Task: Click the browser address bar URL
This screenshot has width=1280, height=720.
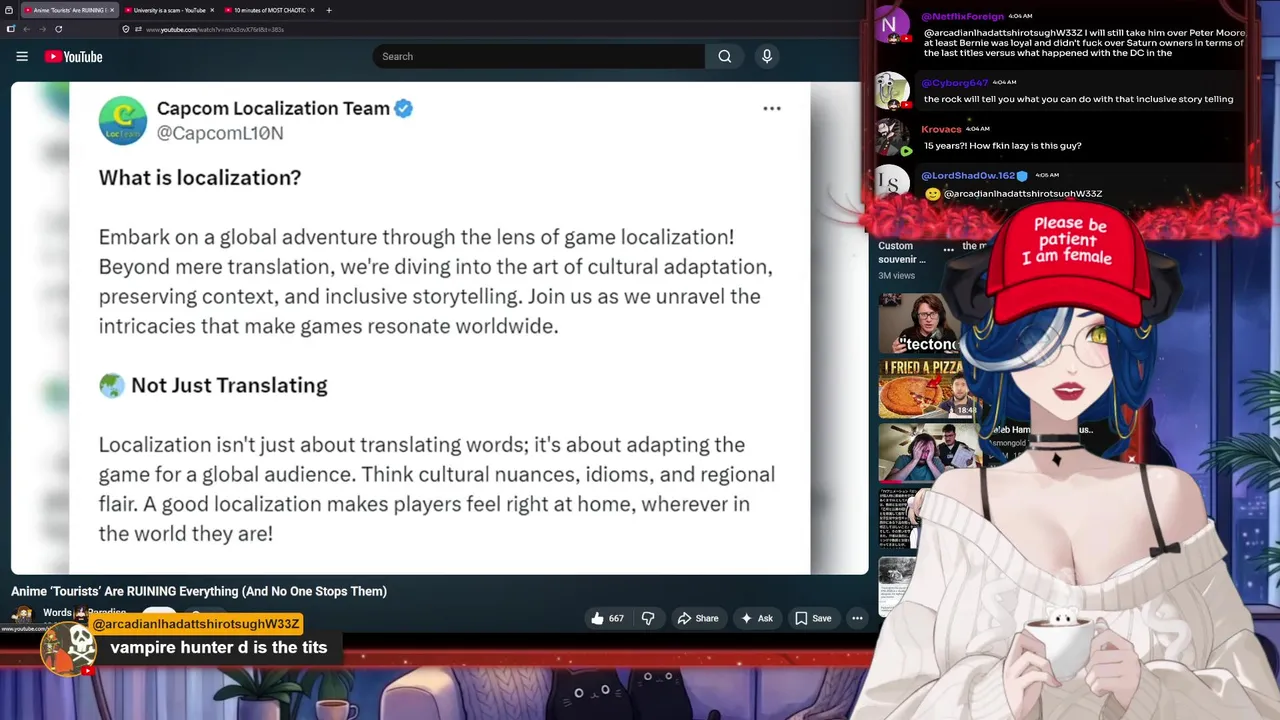Action: (215, 29)
